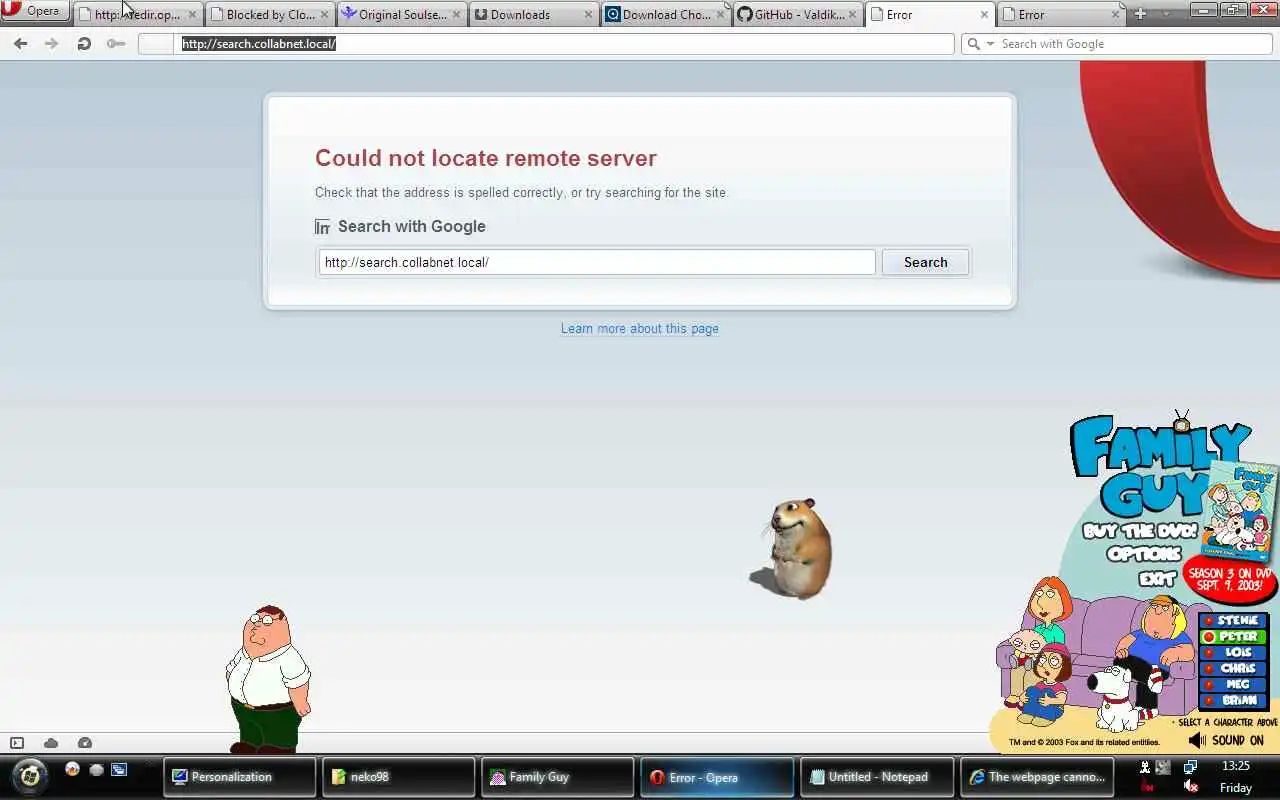Open the Personalization taskbar window
The image size is (1280, 800).
click(x=239, y=777)
